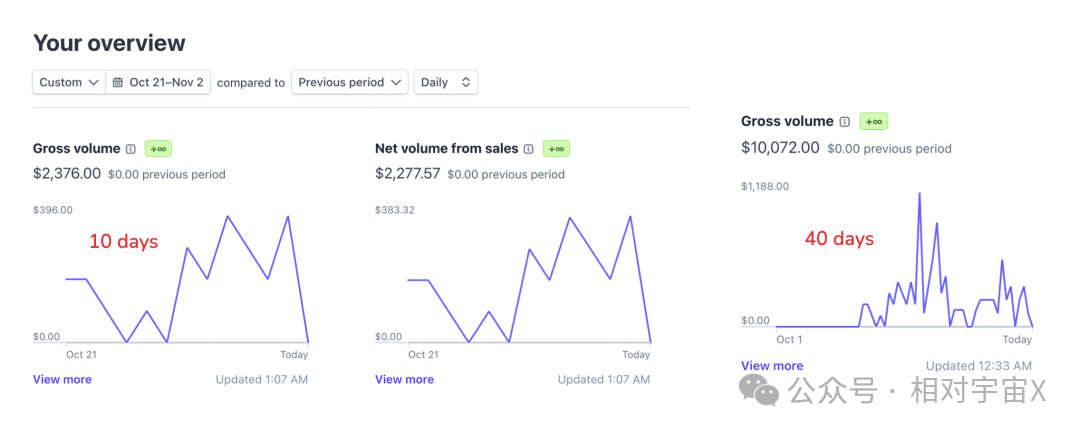The image size is (1080, 433).
Task: Follow View more under Net volume chart
Action: coord(404,380)
